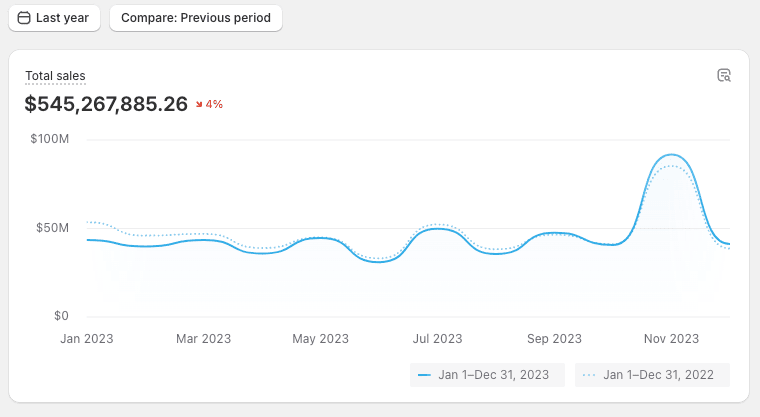Screen dimensions: 760x417
Task: Click the red downward trend arrow
Action: [x=200, y=104]
